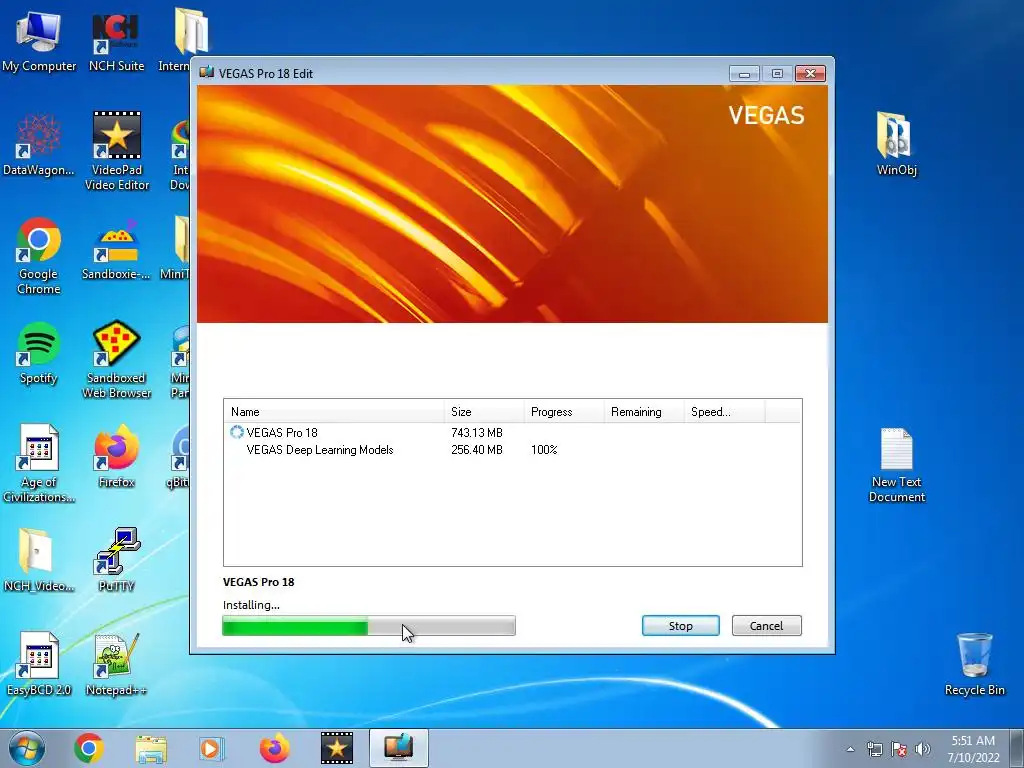Open the Windows Start menu
This screenshot has height=768, width=1024.
coord(27,748)
